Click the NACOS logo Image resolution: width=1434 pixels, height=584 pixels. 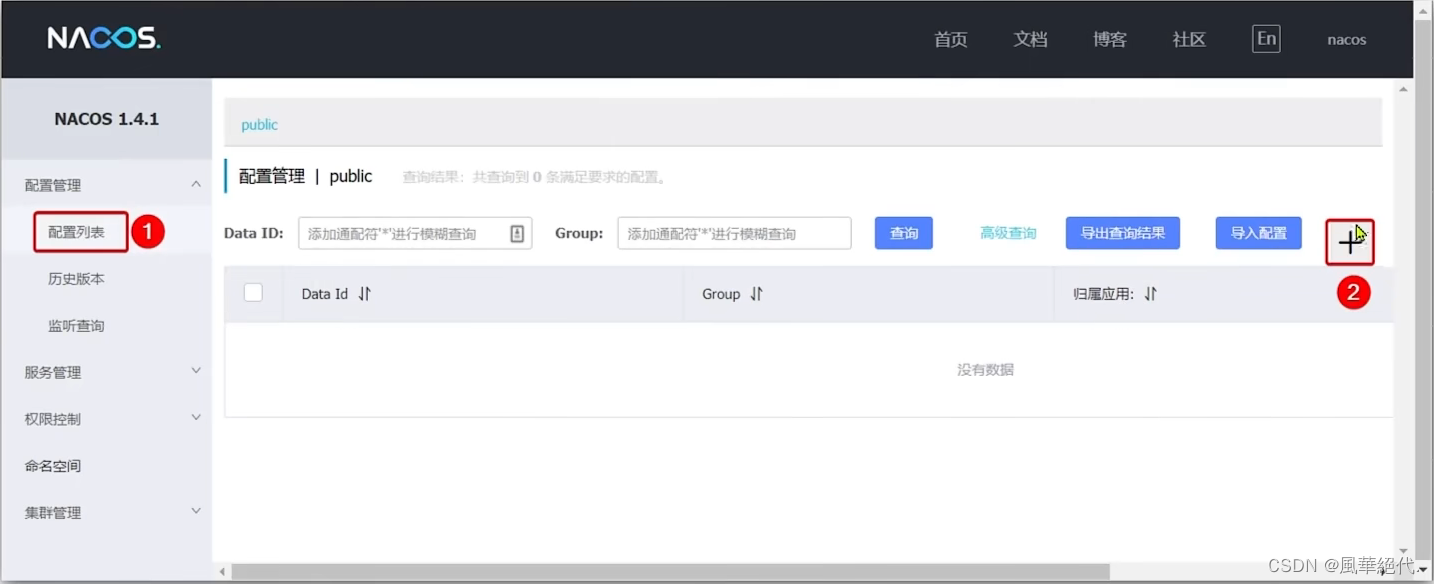point(104,39)
